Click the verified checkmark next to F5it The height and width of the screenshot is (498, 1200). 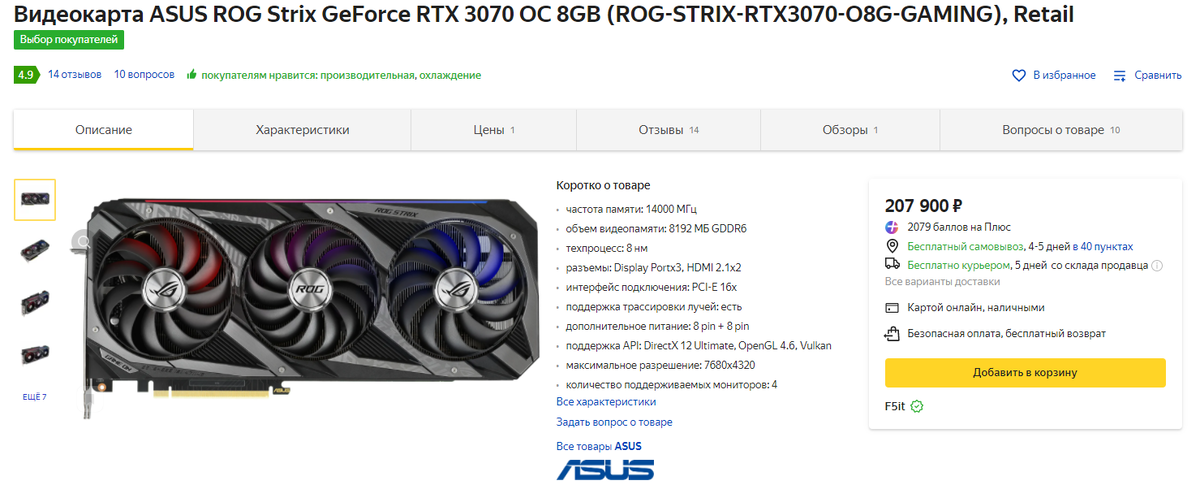pos(917,406)
